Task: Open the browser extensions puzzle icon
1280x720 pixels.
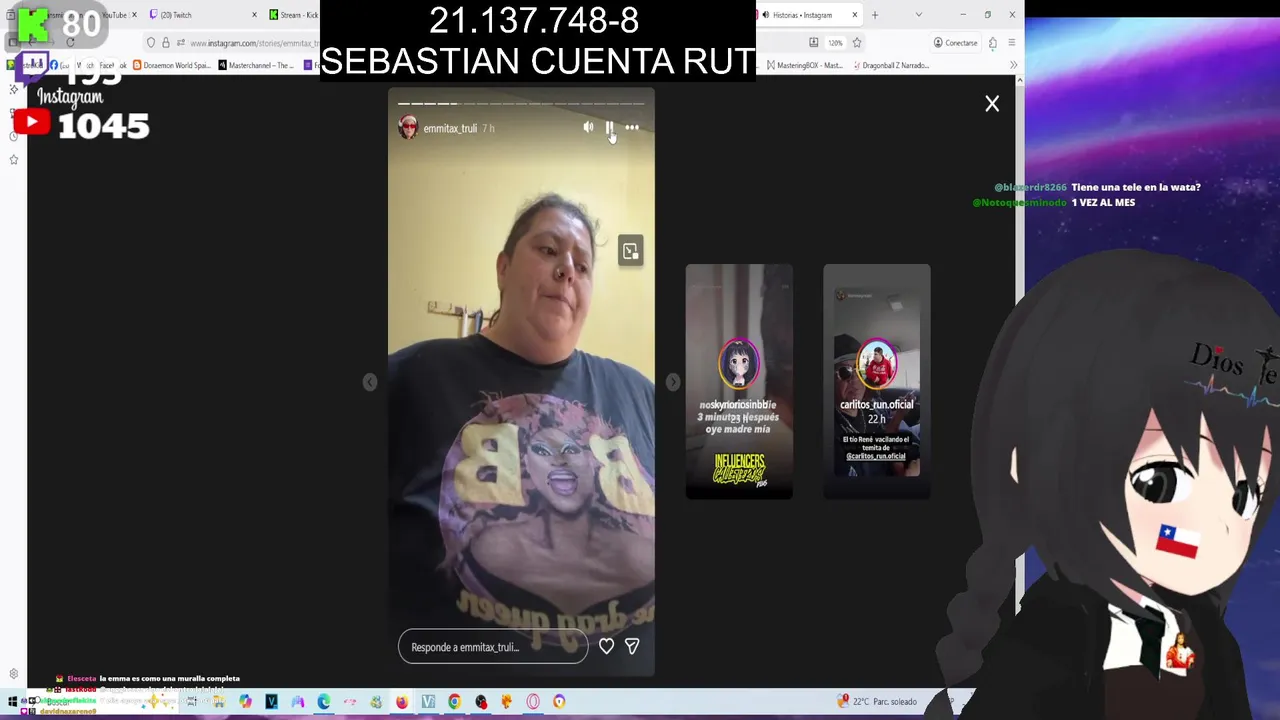Action: point(993,43)
